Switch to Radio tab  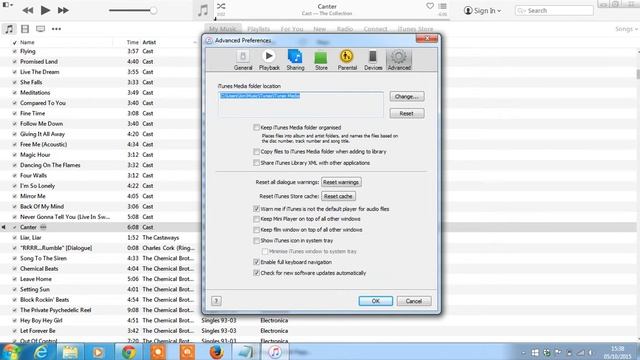(x=345, y=29)
